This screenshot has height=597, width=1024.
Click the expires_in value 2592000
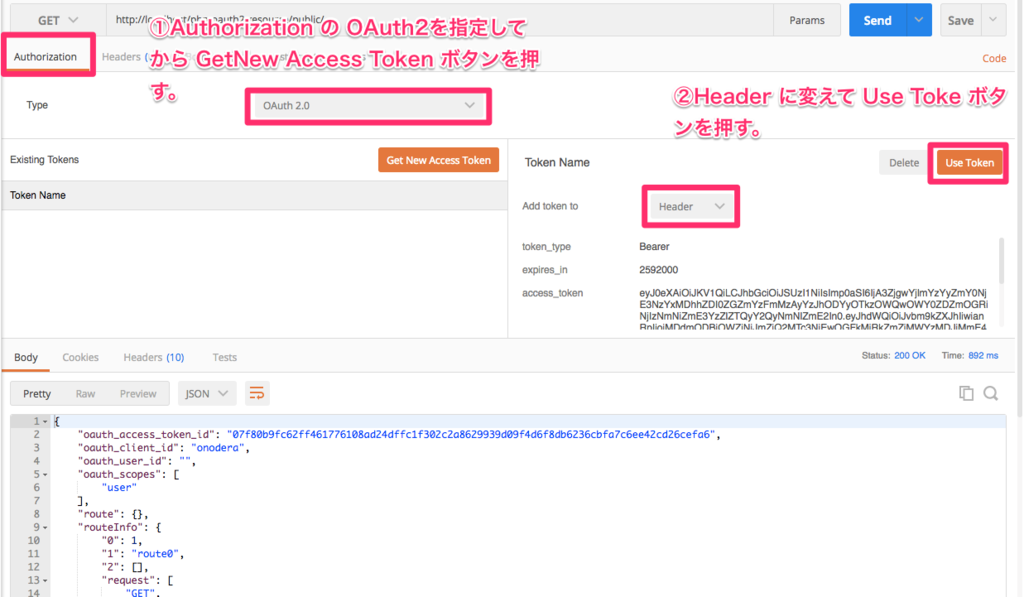658,270
